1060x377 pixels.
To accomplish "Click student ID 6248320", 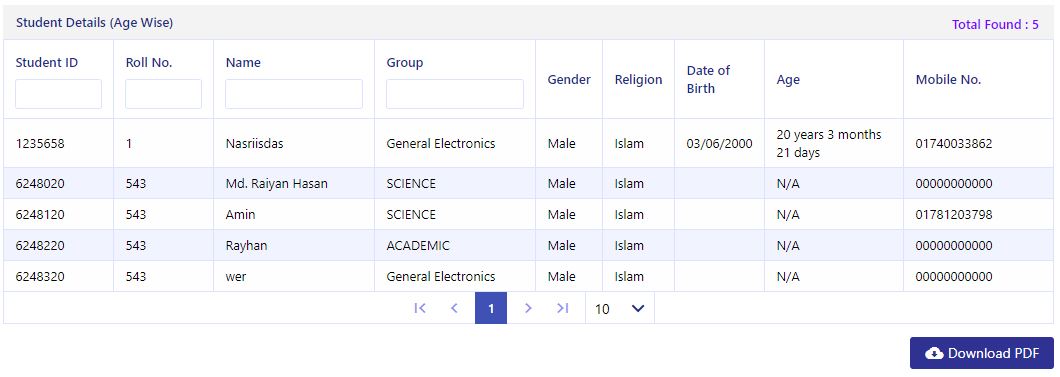I will coord(41,276).
